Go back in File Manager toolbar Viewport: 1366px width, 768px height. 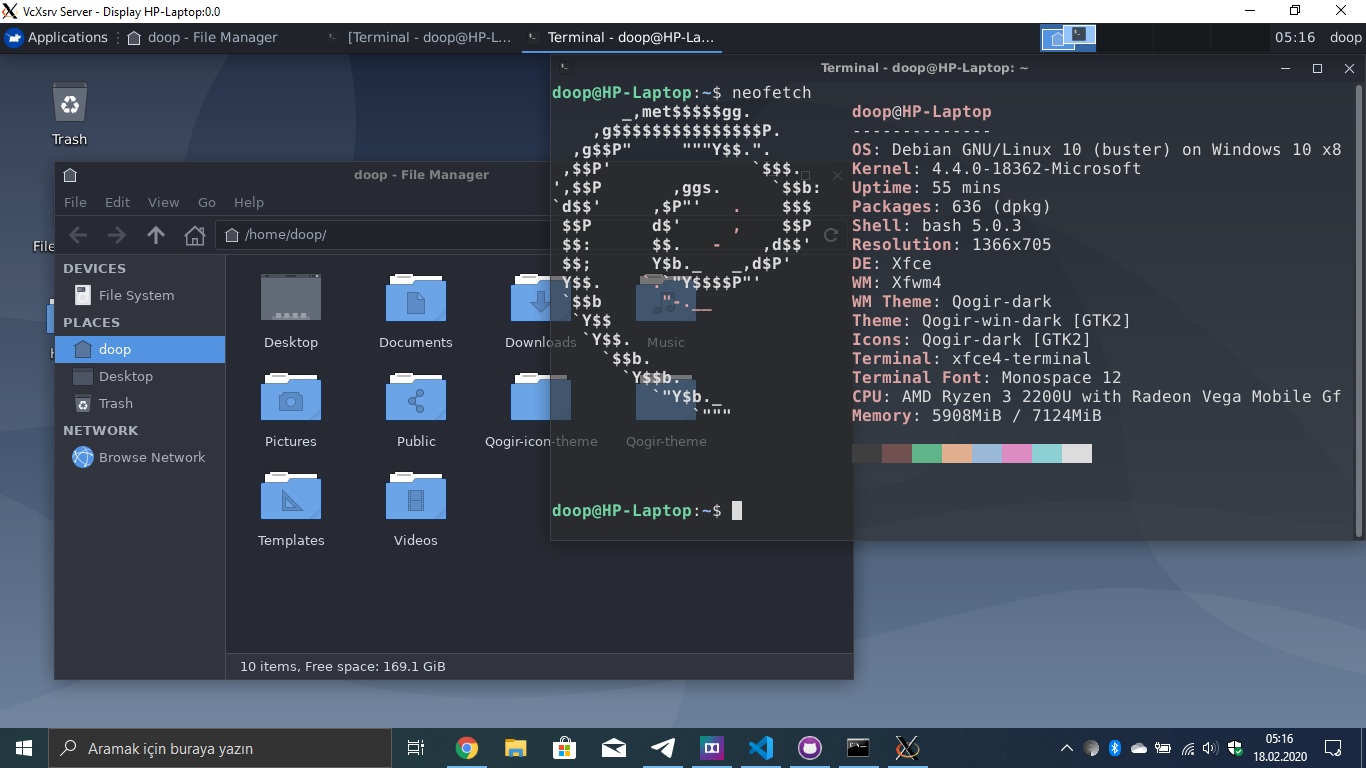tap(78, 235)
